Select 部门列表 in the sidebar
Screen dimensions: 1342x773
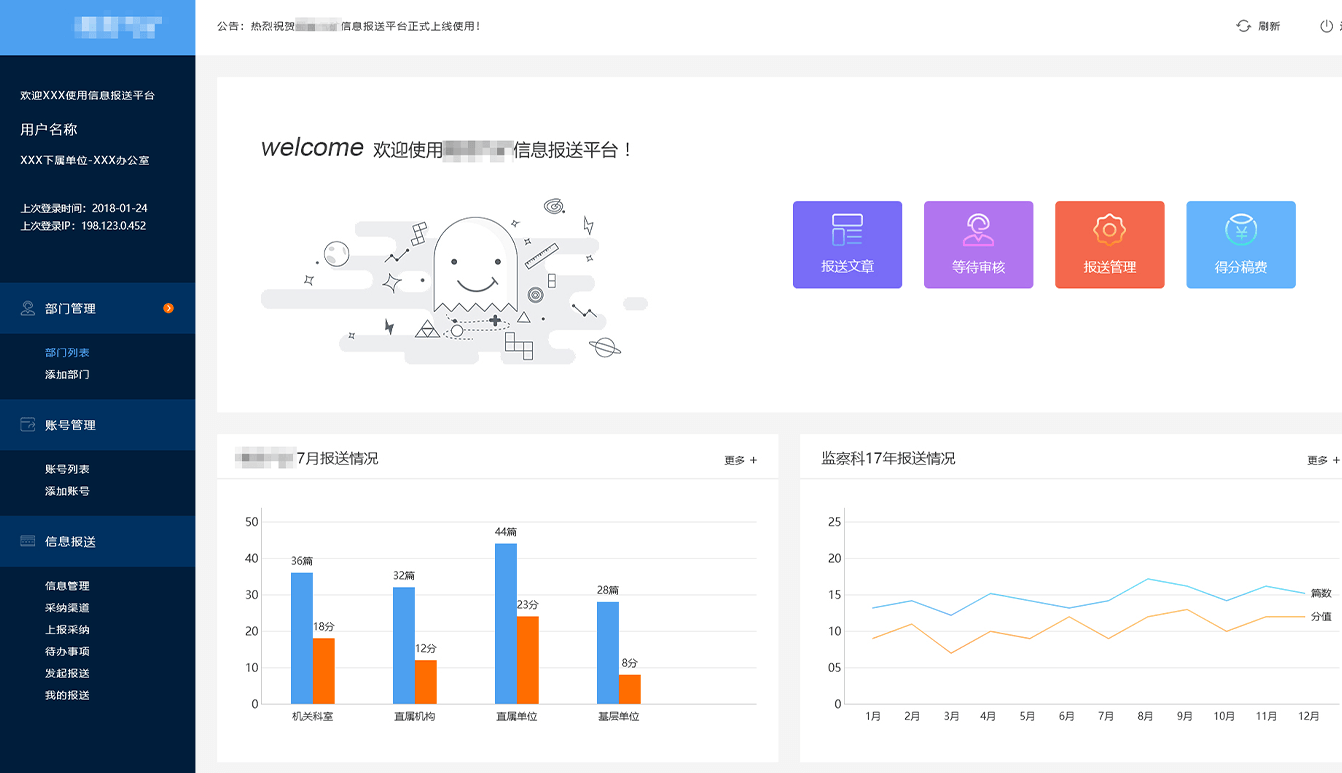coord(67,352)
